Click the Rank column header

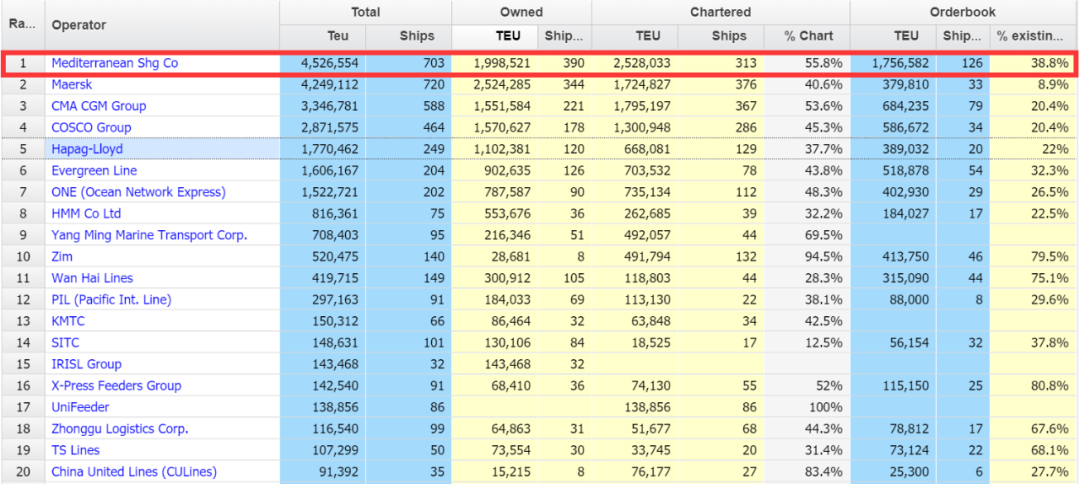point(22,24)
